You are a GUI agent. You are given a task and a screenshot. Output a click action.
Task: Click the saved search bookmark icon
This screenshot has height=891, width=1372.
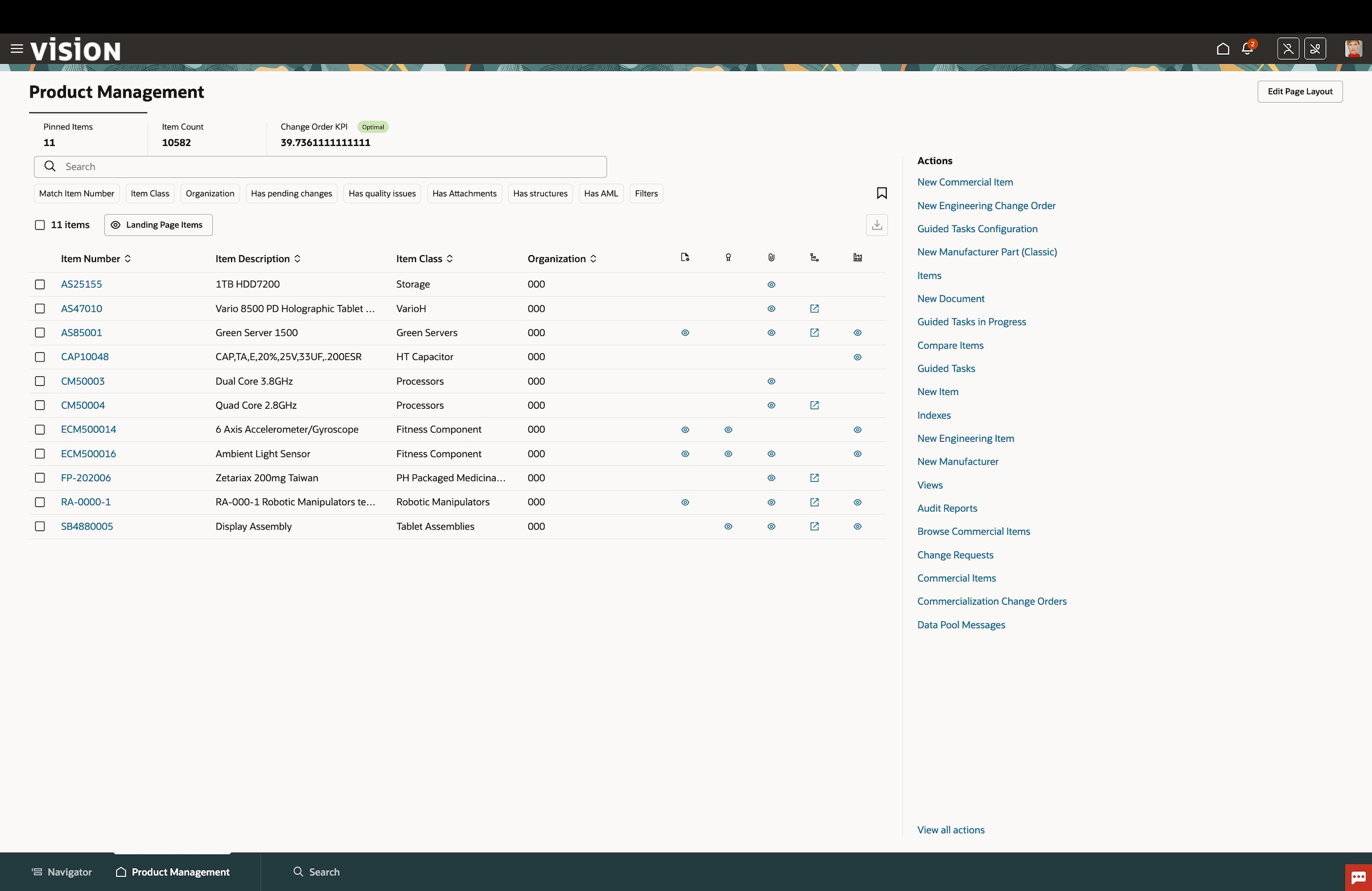click(x=881, y=193)
